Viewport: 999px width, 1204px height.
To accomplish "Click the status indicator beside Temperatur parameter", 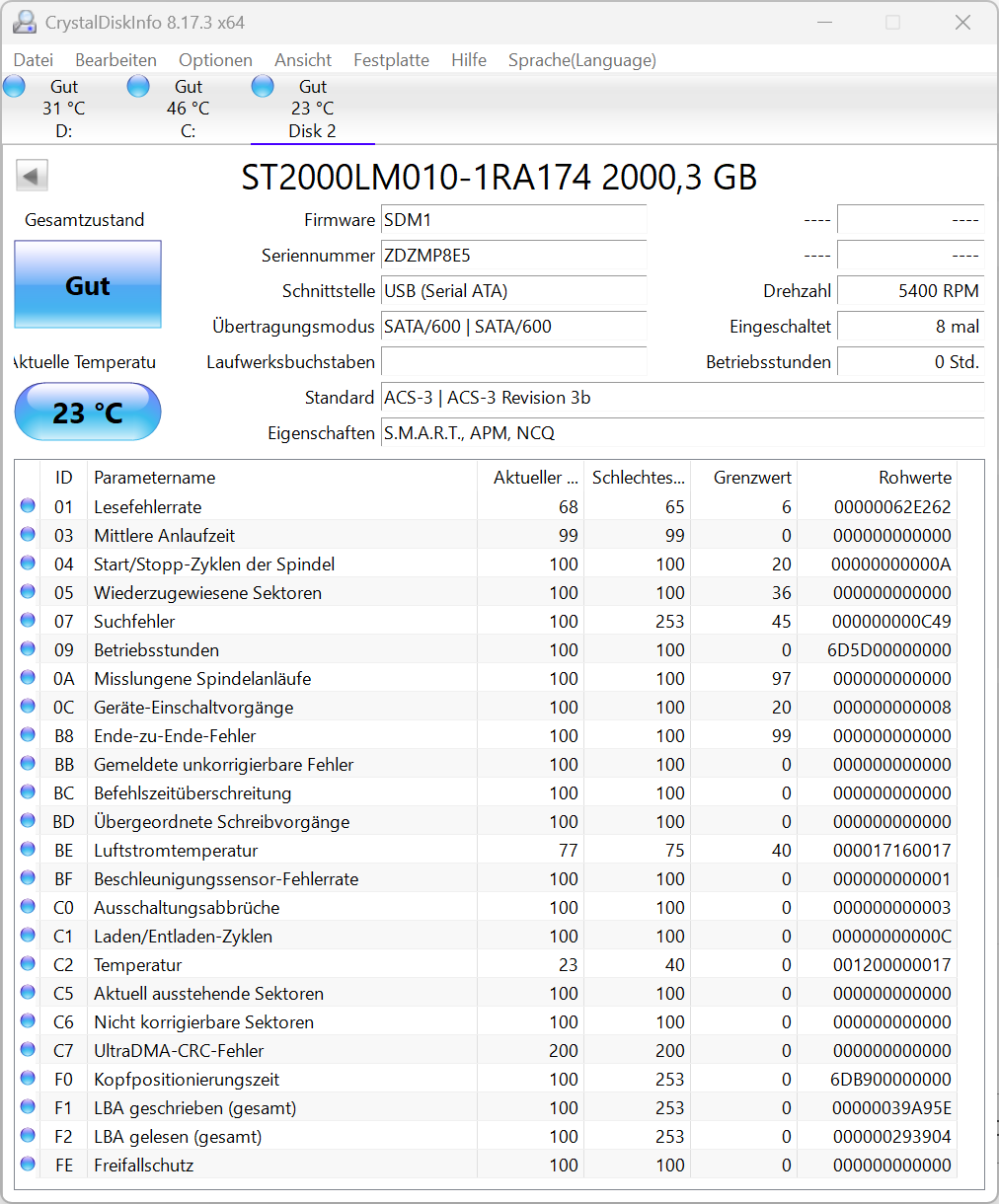I will [28, 964].
